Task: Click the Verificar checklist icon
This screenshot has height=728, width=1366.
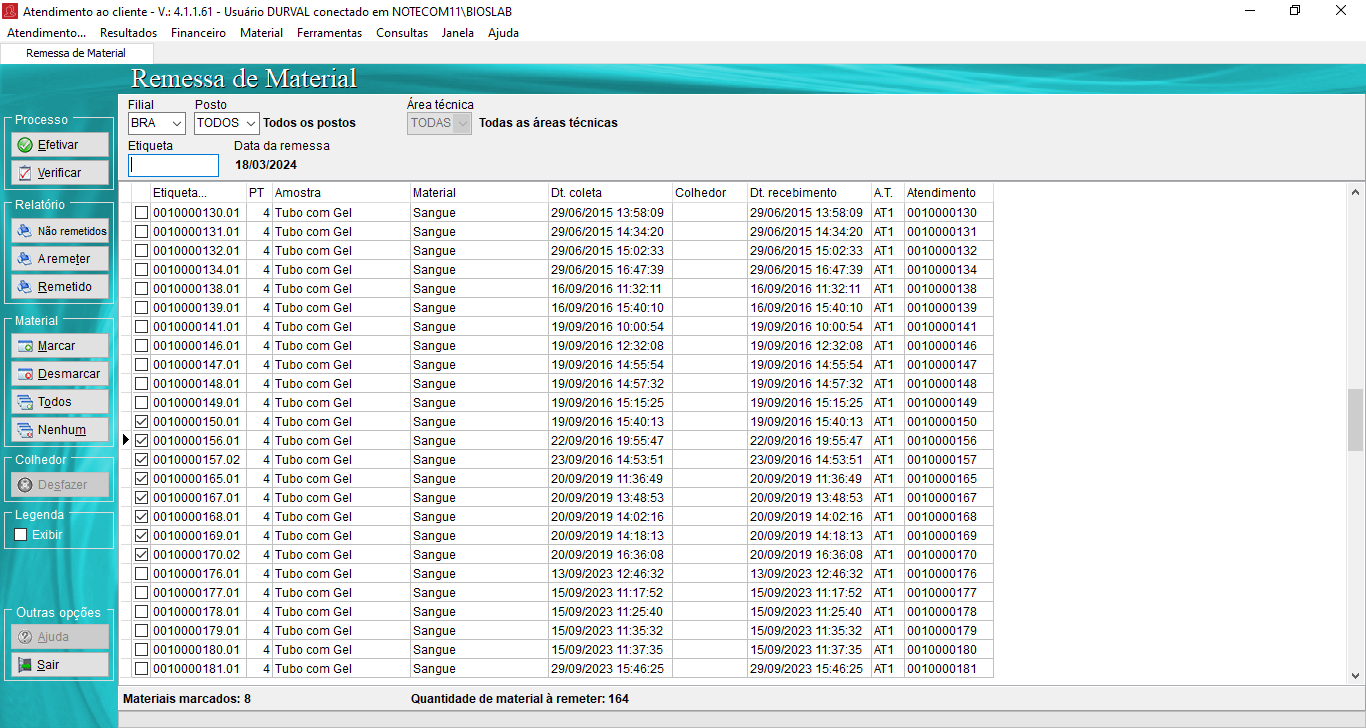Action: [25, 173]
